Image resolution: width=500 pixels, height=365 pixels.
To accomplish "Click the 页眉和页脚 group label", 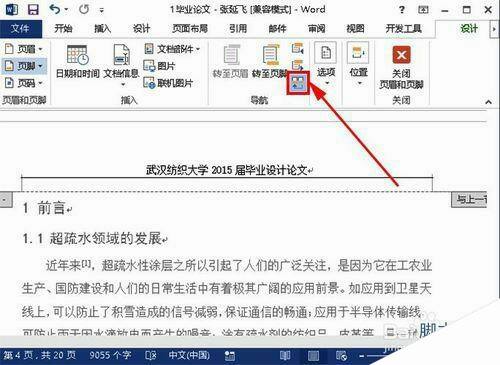I will click(24, 100).
